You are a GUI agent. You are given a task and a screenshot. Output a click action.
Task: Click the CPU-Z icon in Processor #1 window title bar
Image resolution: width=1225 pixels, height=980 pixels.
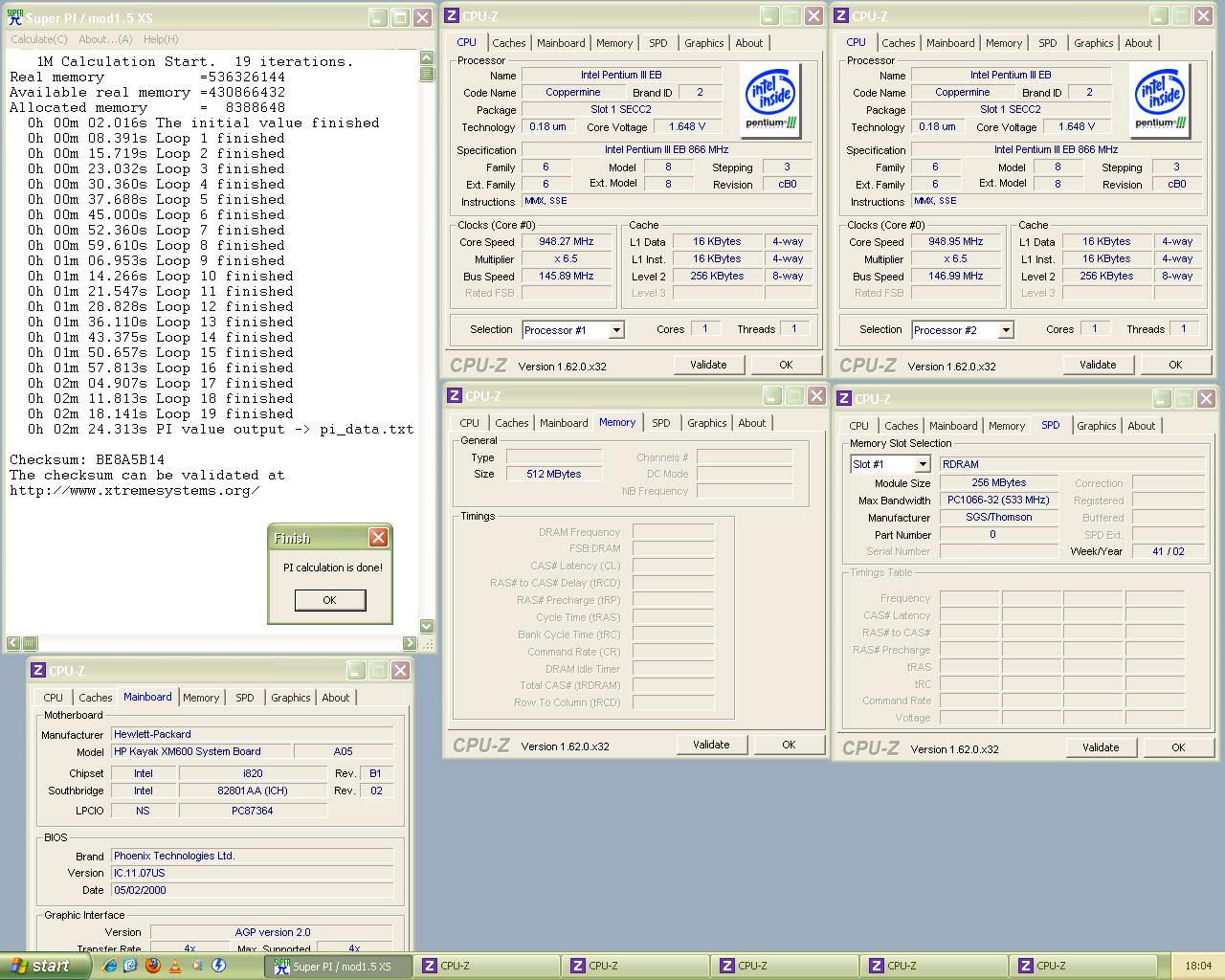pos(452,15)
